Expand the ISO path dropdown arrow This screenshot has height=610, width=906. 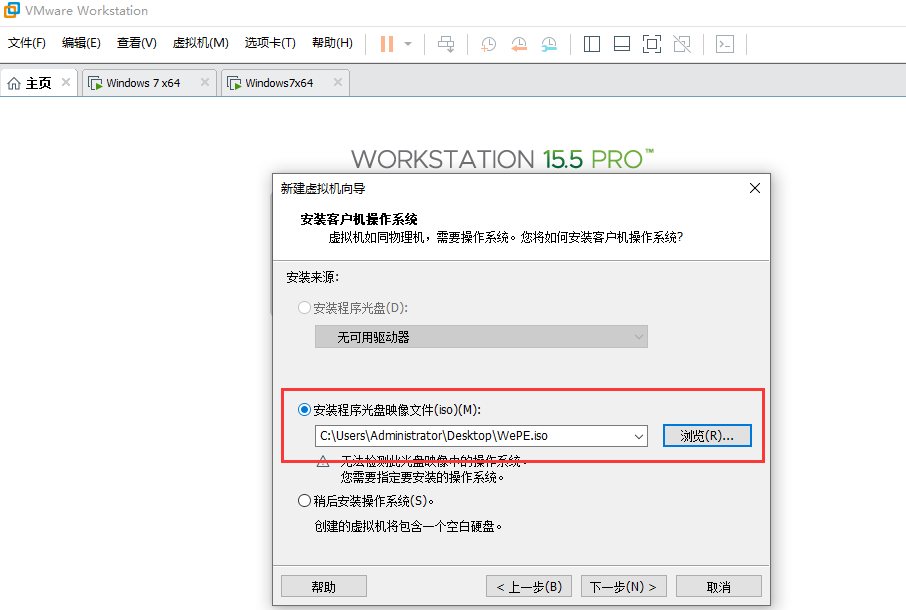[x=638, y=436]
